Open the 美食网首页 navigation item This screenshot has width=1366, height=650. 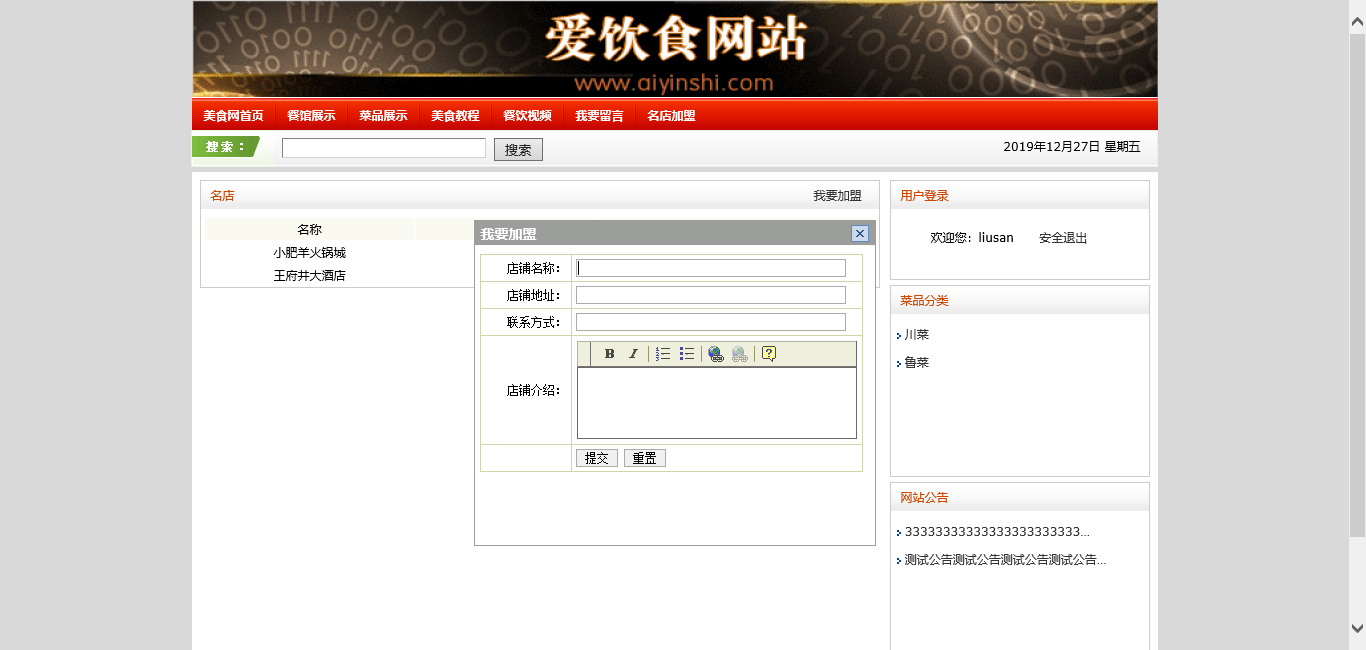[233, 115]
